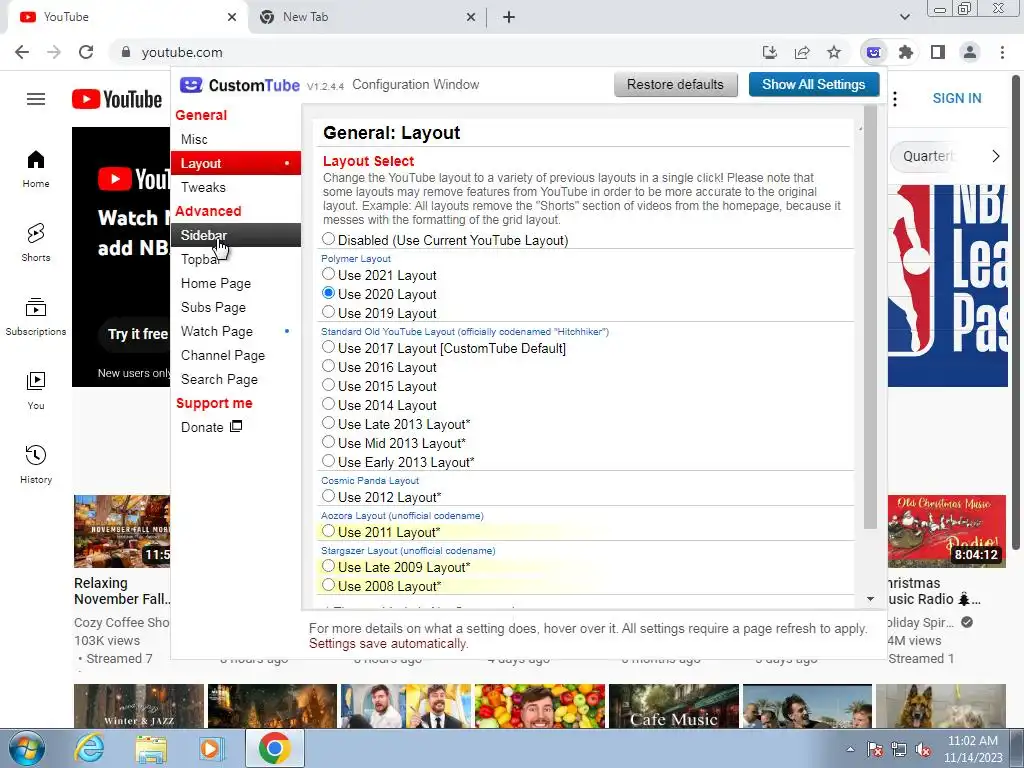Click the settings panel scroll-down arrow
This screenshot has height=768, width=1024.
[870, 599]
